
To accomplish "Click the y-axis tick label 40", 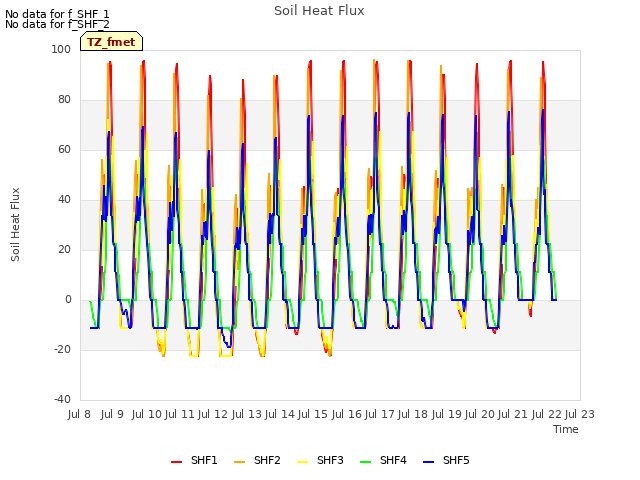I will point(64,200).
